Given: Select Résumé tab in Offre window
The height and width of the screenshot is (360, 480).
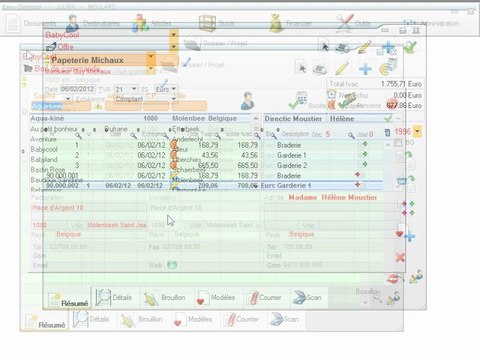Looking at the screenshot, I should pyautogui.click(x=68, y=301).
